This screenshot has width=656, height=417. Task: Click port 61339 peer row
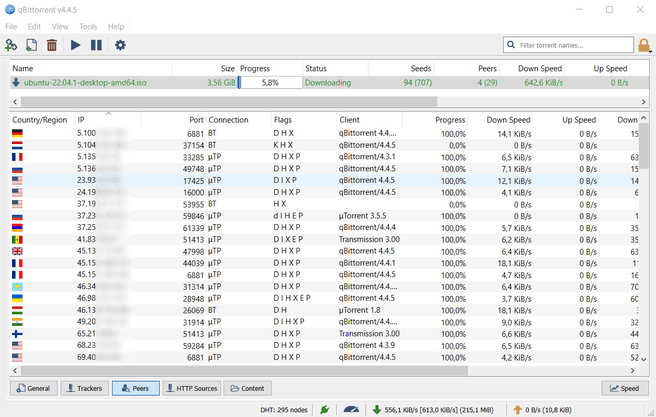click(x=324, y=228)
